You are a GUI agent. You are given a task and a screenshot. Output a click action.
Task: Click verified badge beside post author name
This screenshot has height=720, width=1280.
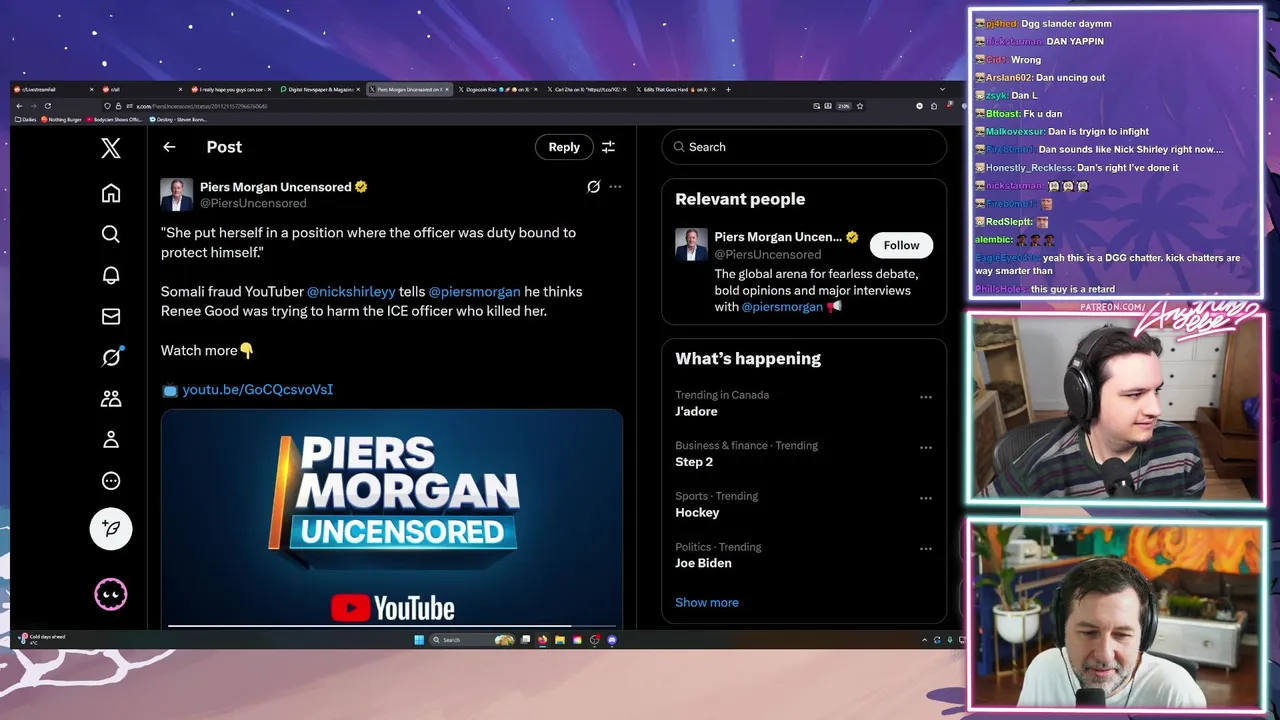point(361,187)
